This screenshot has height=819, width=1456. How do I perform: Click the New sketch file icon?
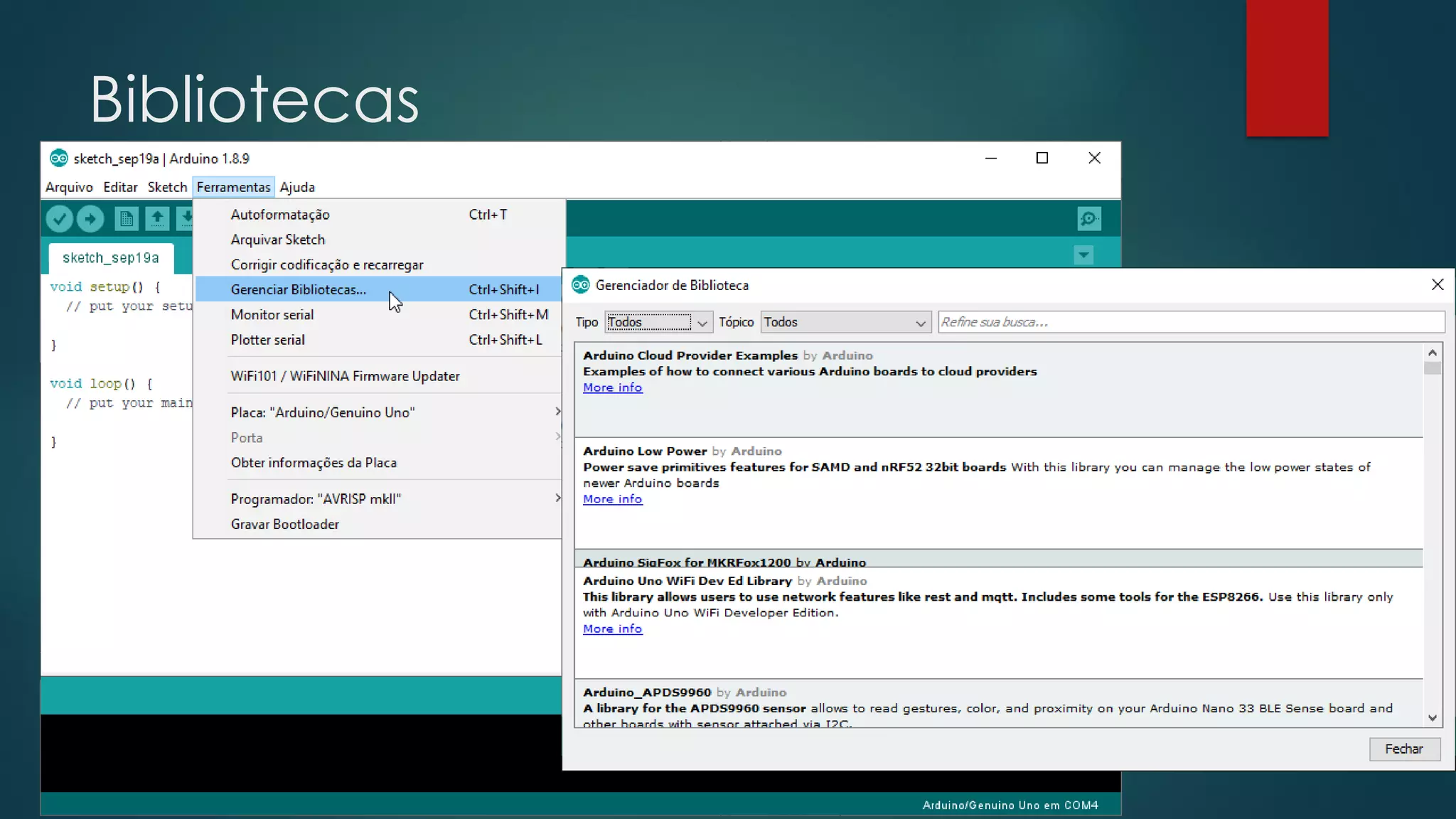tap(127, 219)
